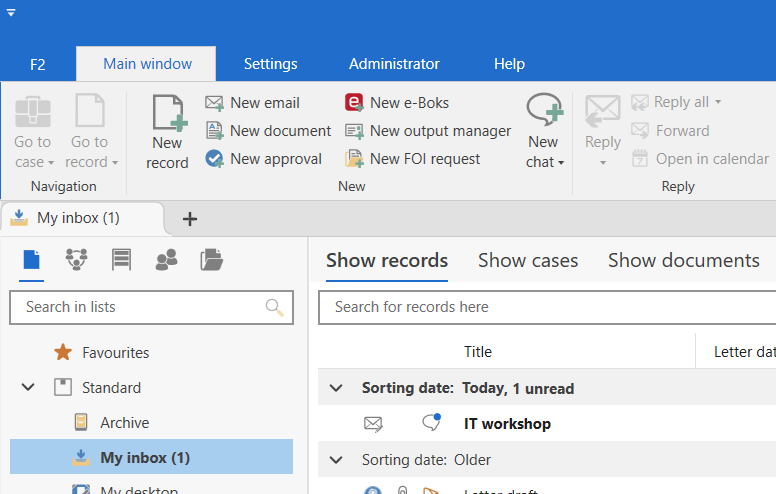Click the New document button

268,131
